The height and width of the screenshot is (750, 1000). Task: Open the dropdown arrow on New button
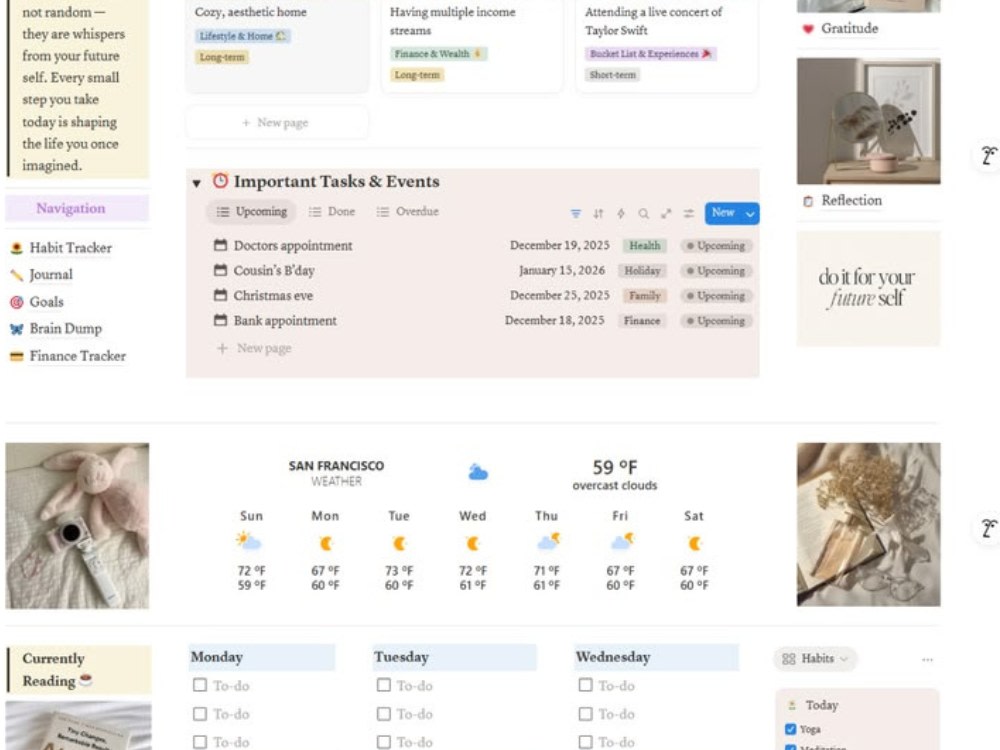pyautogui.click(x=750, y=214)
